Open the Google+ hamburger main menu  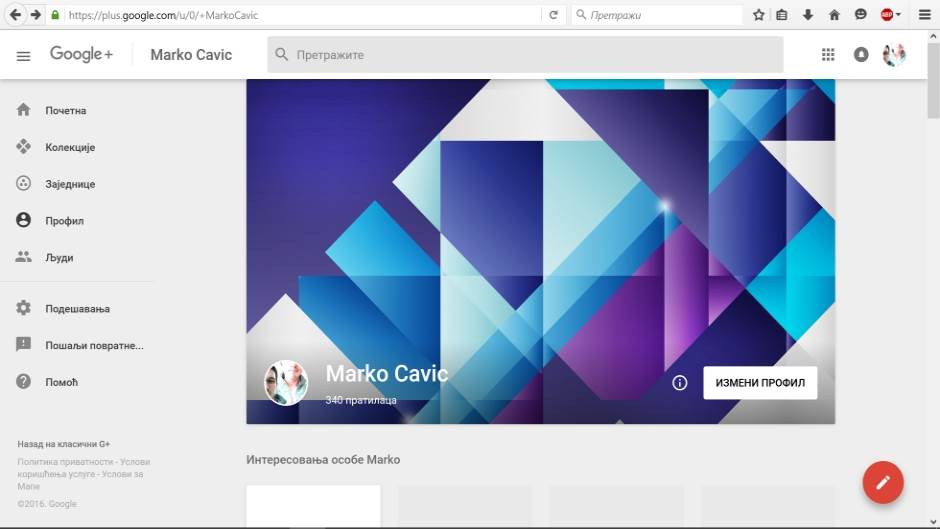click(24, 55)
